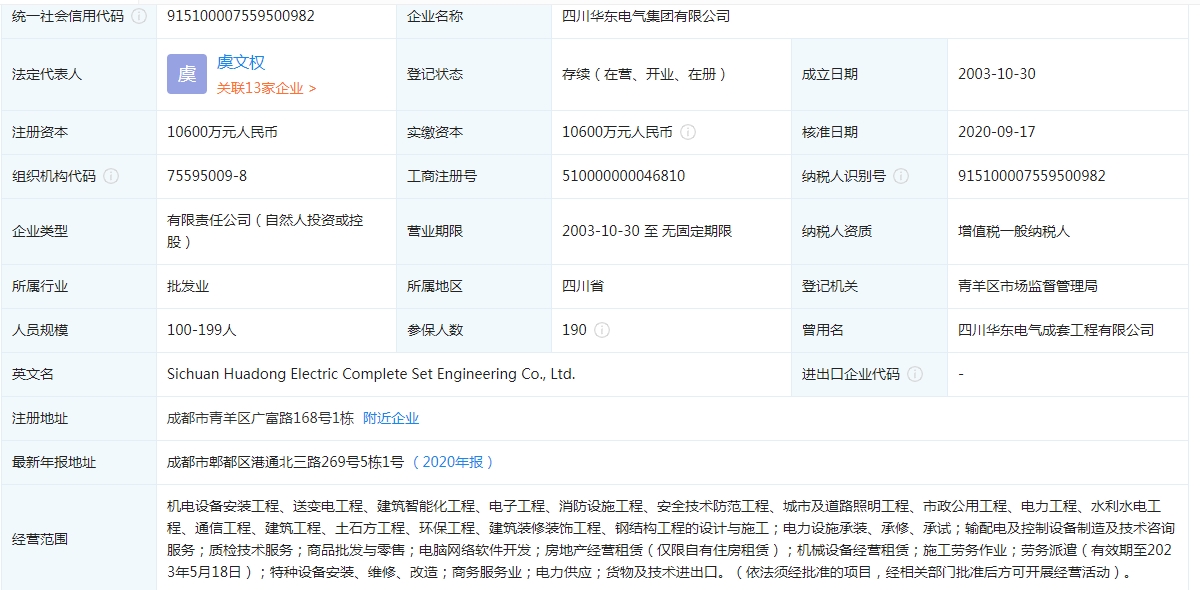Image resolution: width=1200 pixels, height=590 pixels.
Task: Click the company name 四川华东电气集团有限公司
Action: tap(646, 16)
